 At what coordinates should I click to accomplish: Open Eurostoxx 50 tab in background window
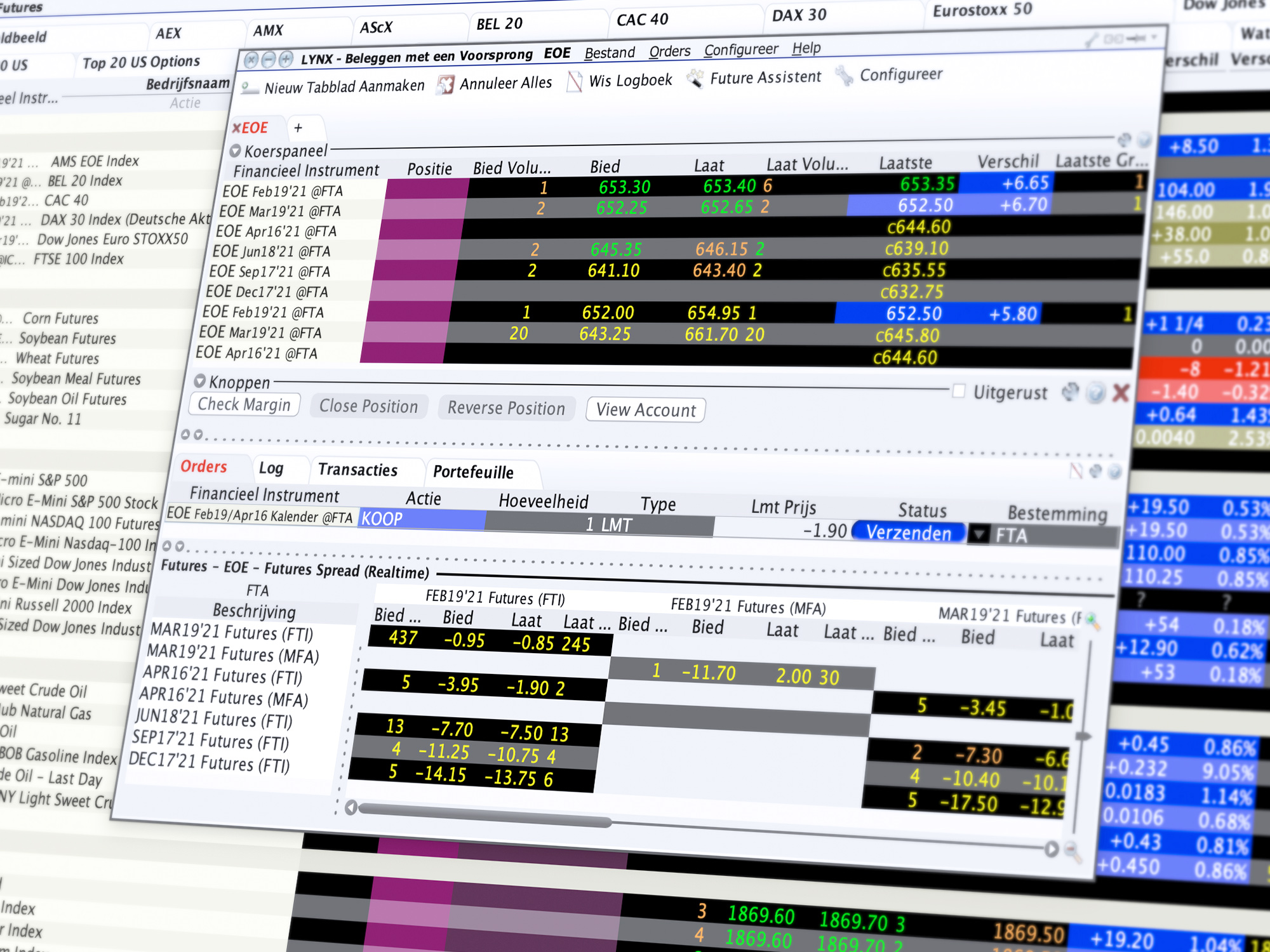pyautogui.click(x=982, y=10)
